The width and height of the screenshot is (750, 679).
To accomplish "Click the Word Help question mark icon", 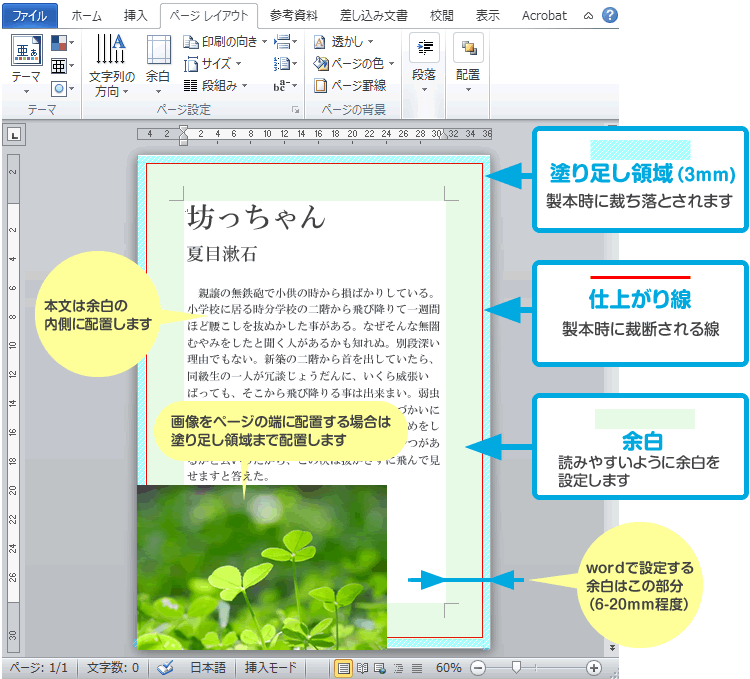I will (609, 15).
